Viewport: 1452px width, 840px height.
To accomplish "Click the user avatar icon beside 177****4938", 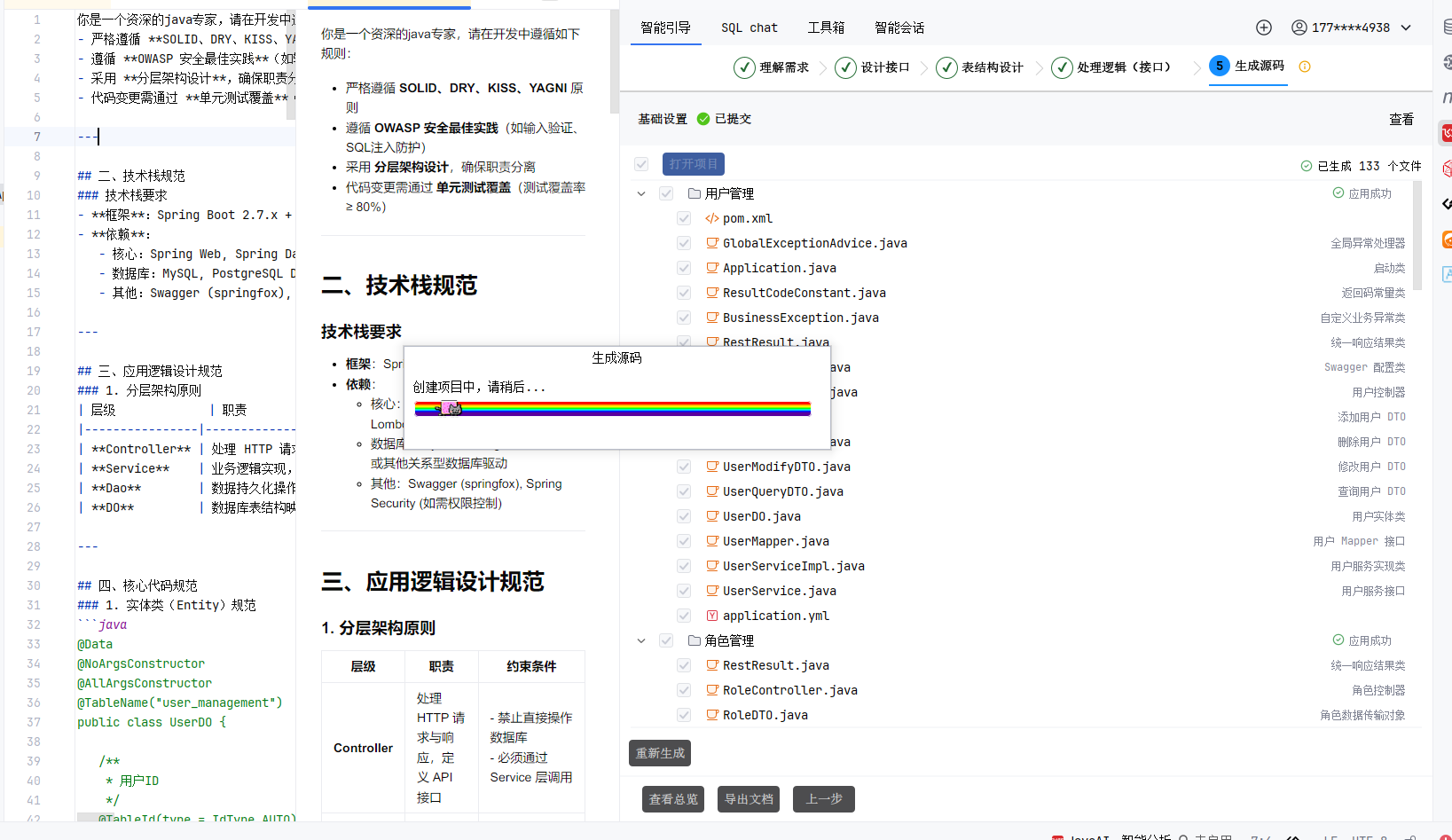I will pos(1299,27).
